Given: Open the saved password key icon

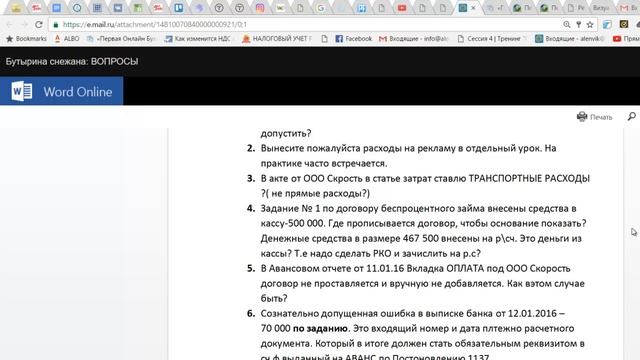Looking at the screenshot, I should coord(578,24).
